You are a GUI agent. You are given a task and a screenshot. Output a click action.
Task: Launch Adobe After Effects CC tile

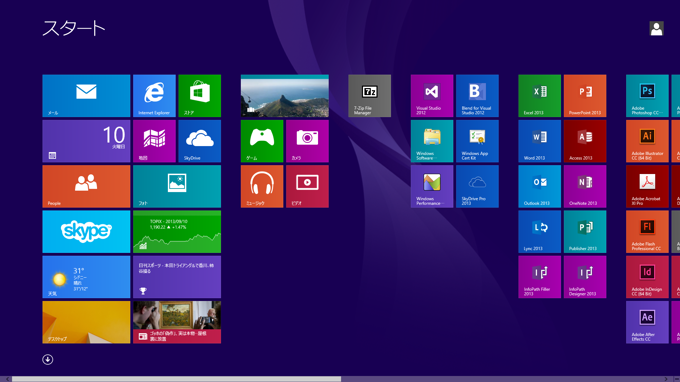(x=647, y=322)
